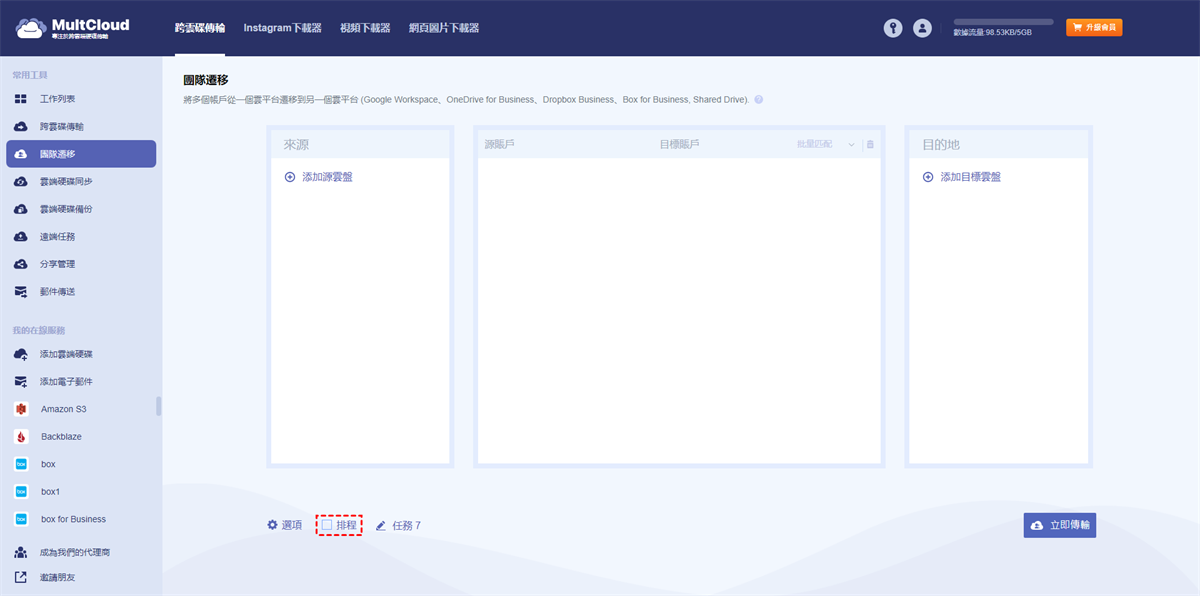The image size is (1200, 596).
Task: Select 團隊遷移 in the sidebar
Action: (81, 154)
